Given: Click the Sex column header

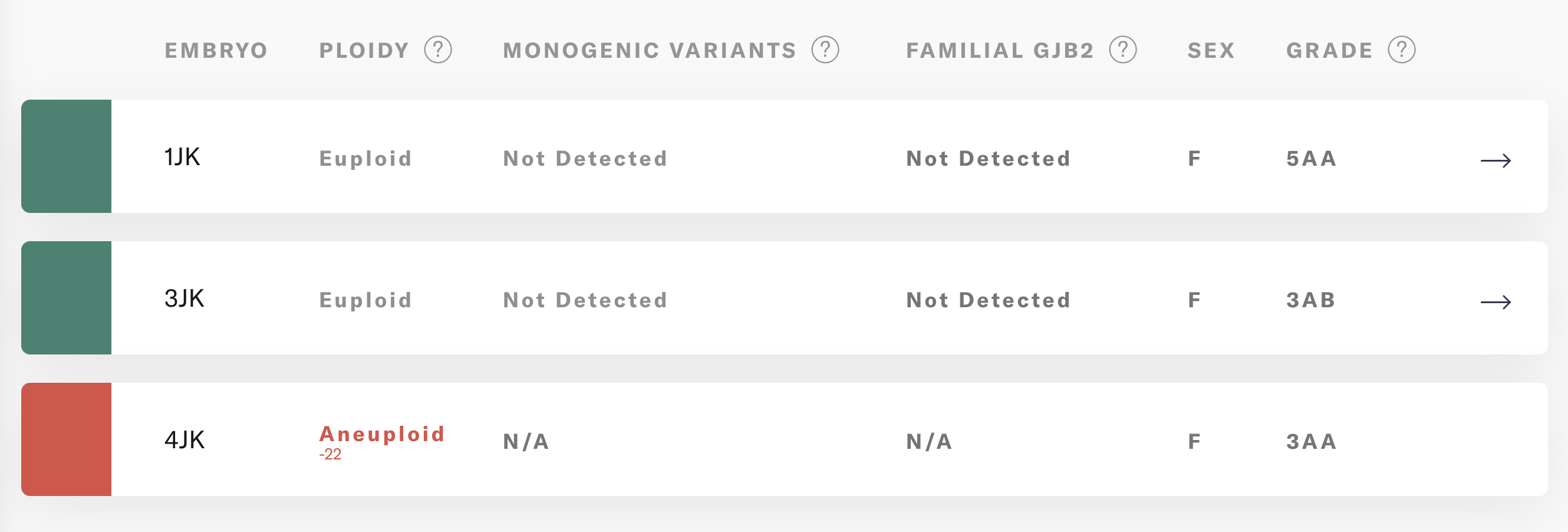Looking at the screenshot, I should tap(1211, 51).
